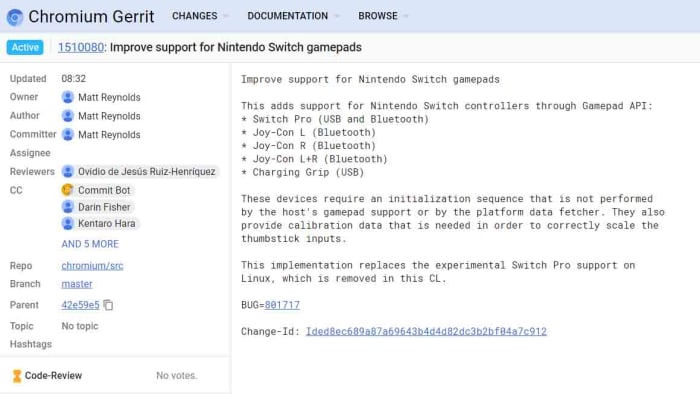Click the Code-Review hourglass icon
This screenshot has height=394, width=700.
pos(17,376)
